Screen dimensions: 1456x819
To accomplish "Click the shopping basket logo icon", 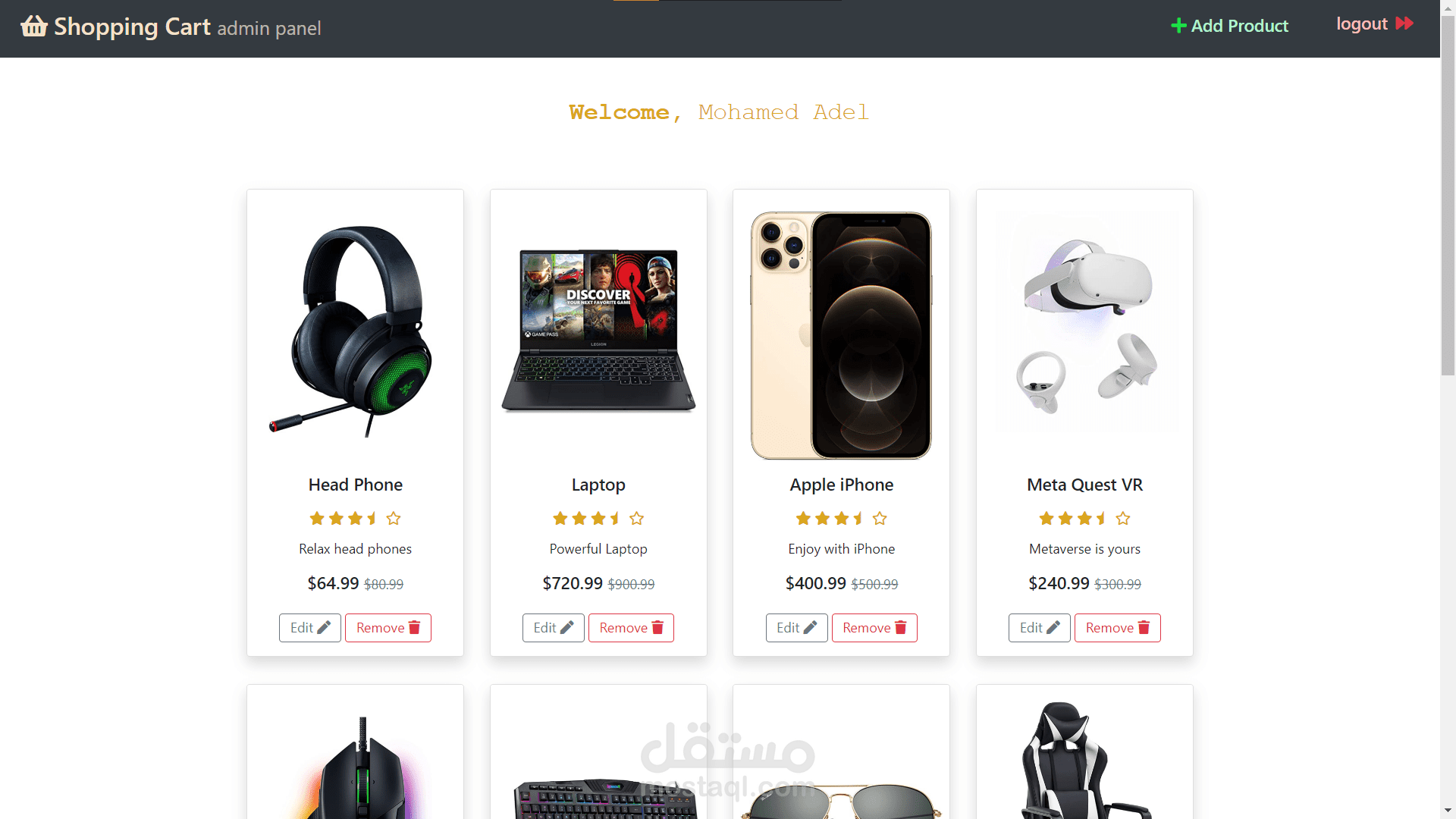I will tap(34, 26).
